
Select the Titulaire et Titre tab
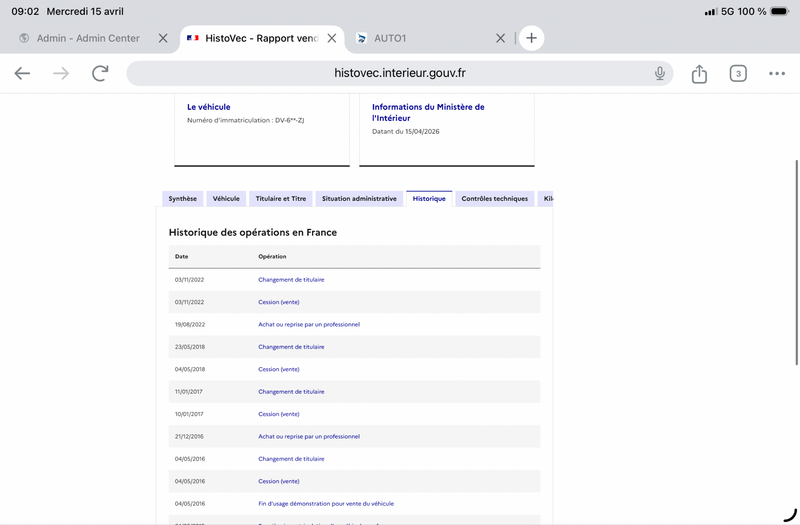coord(281,198)
